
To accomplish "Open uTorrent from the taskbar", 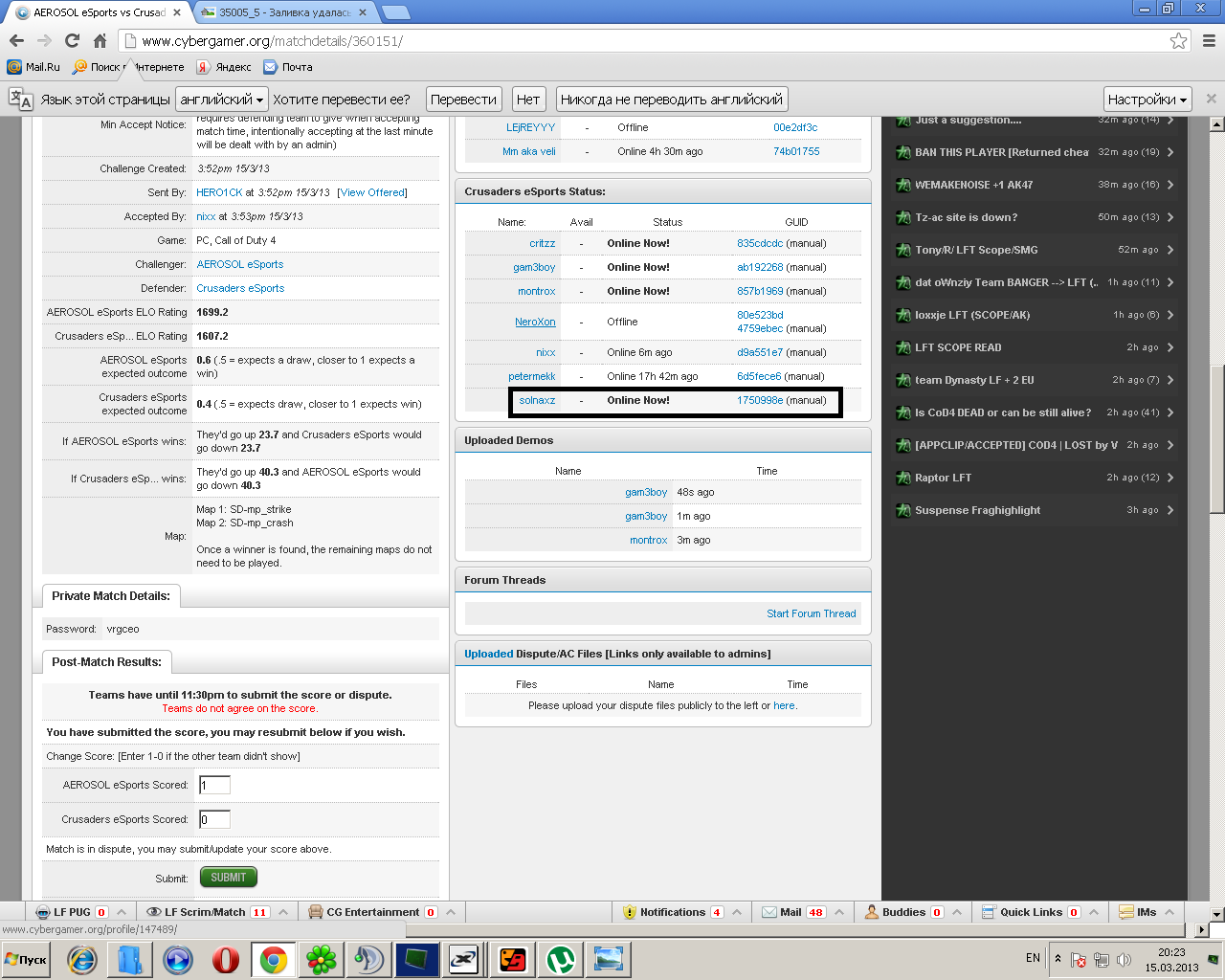I will [560, 959].
